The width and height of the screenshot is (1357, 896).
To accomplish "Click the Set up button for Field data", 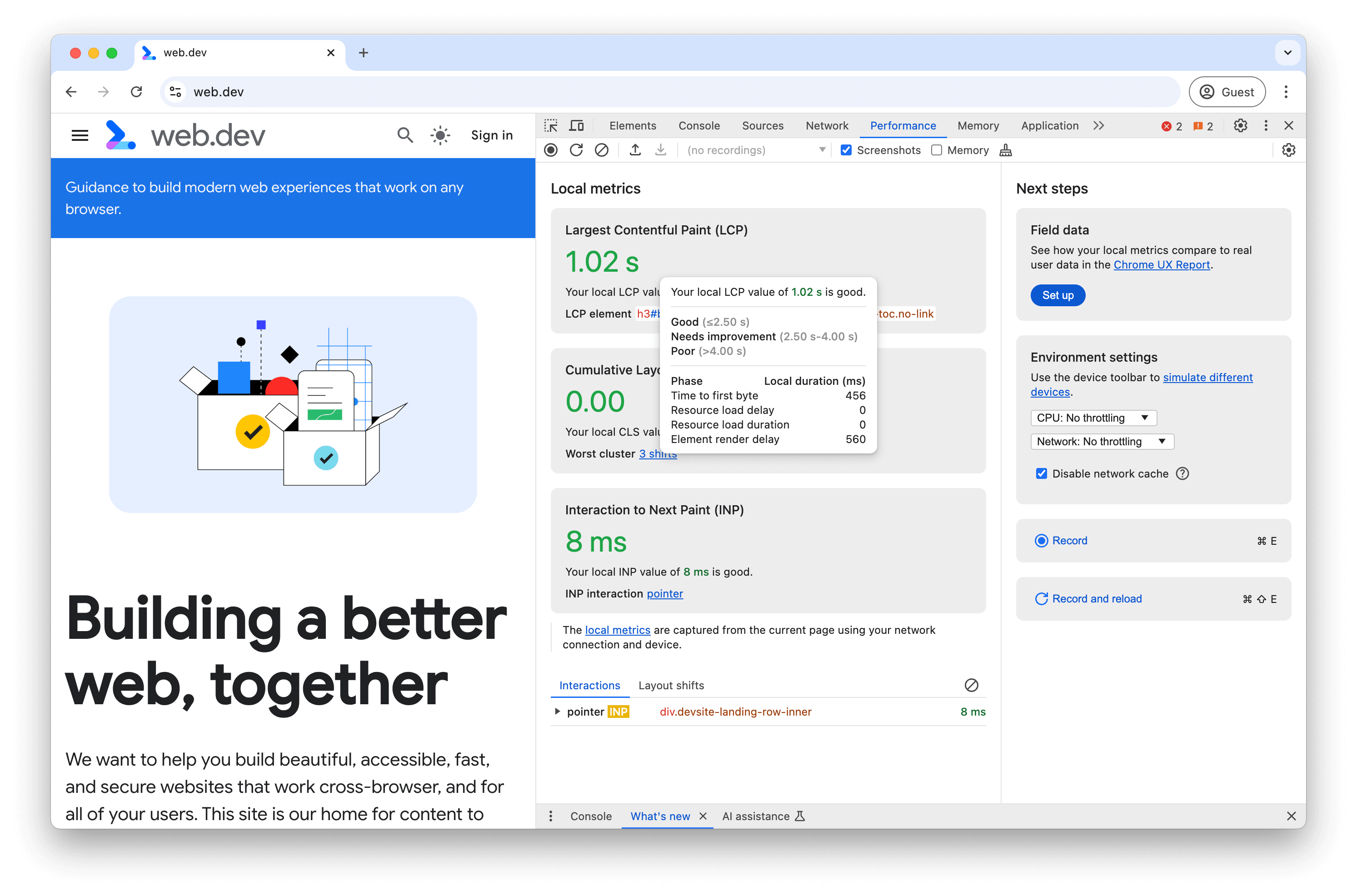I will pyautogui.click(x=1058, y=294).
